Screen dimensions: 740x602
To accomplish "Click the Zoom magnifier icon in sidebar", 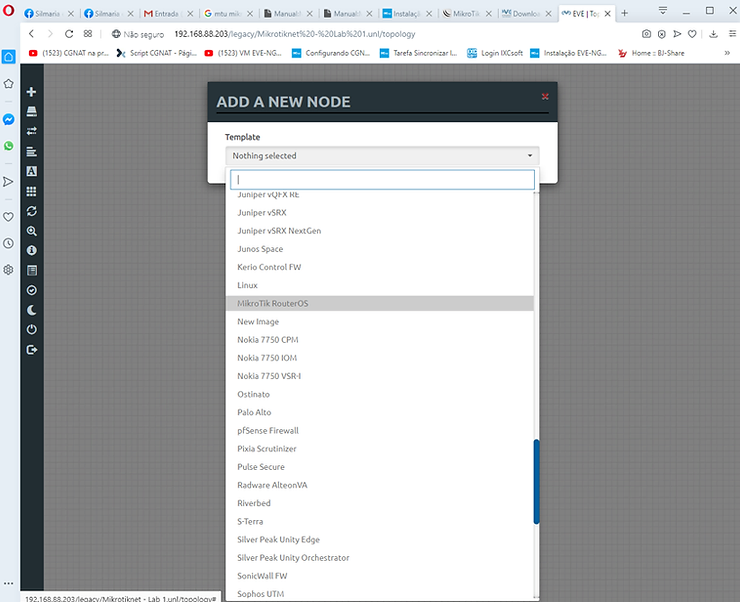I will click(32, 231).
